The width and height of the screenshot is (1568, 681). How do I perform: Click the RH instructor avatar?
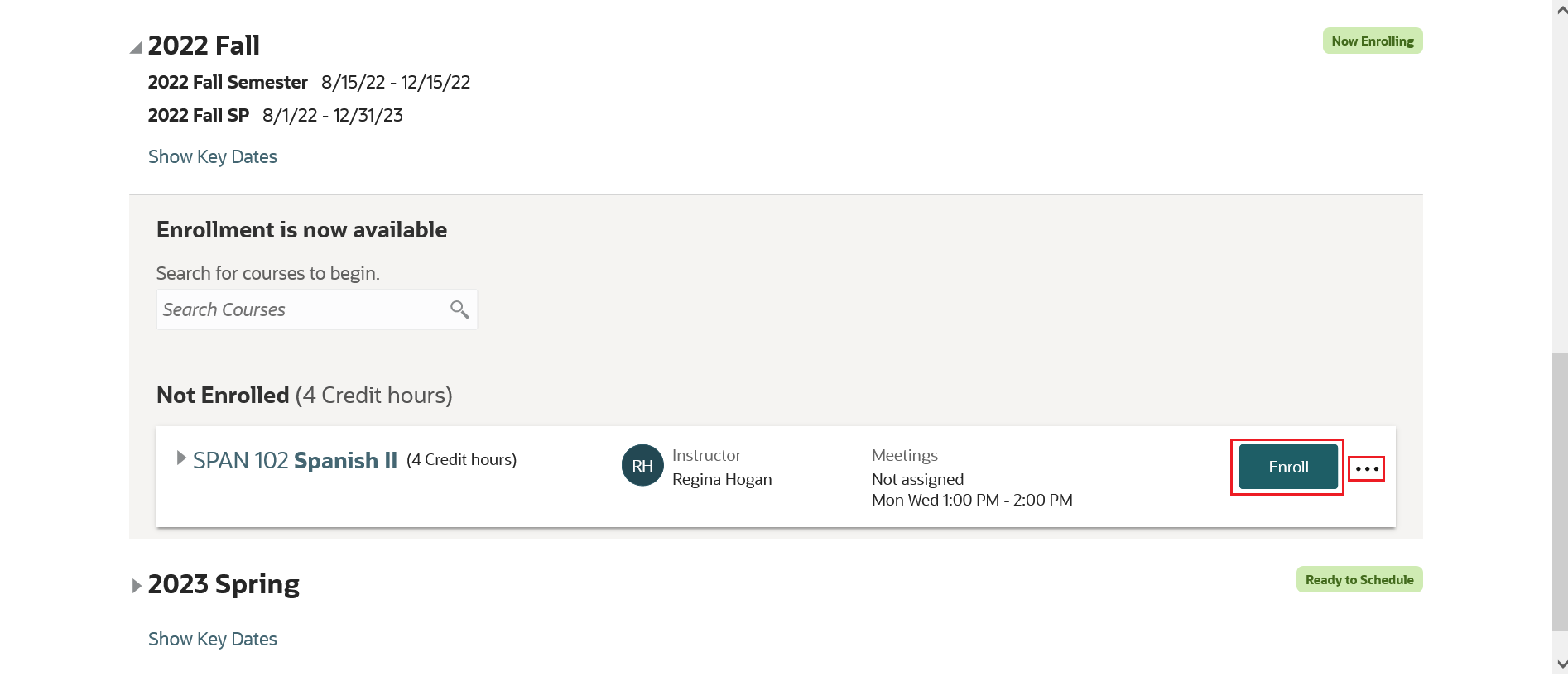642,466
